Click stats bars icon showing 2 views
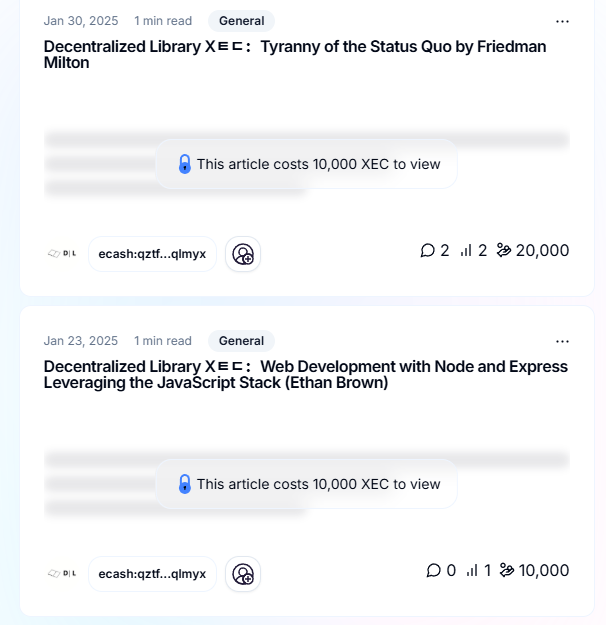The image size is (606, 625). point(466,251)
